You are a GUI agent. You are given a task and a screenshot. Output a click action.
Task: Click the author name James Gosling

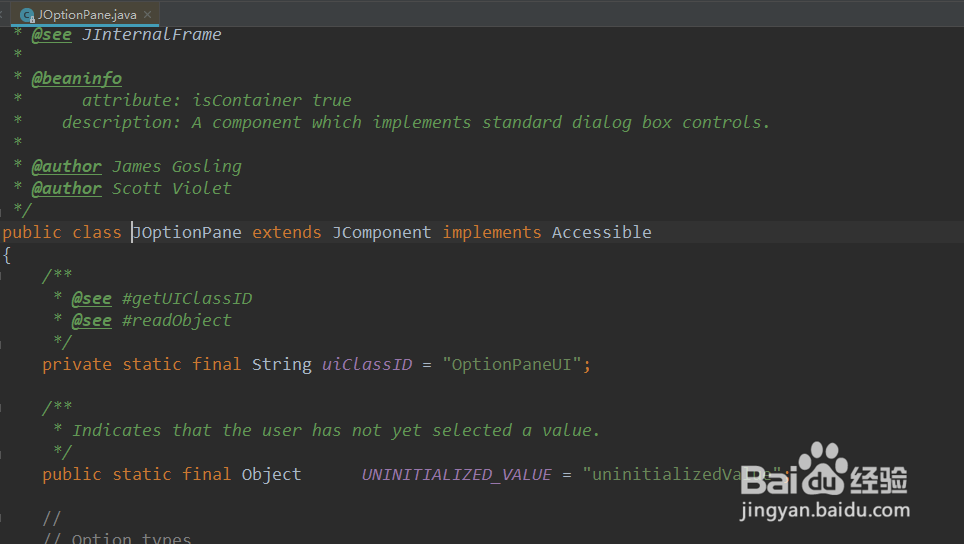tap(176, 166)
